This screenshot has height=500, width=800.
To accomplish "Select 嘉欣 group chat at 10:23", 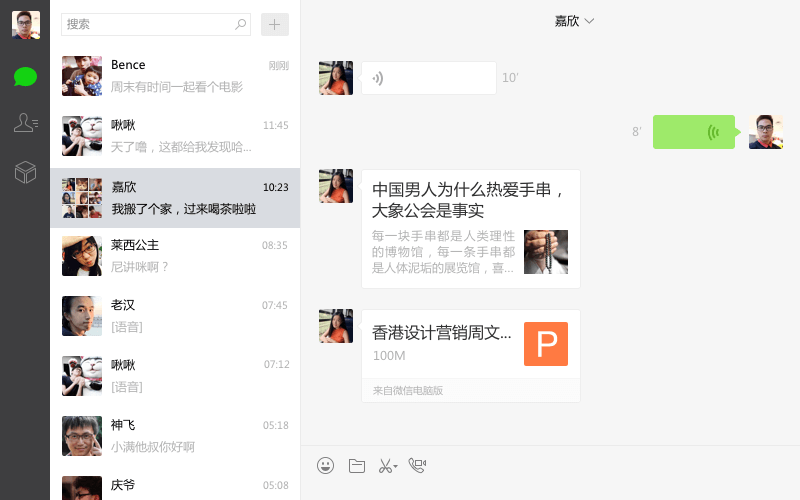I will point(175,198).
